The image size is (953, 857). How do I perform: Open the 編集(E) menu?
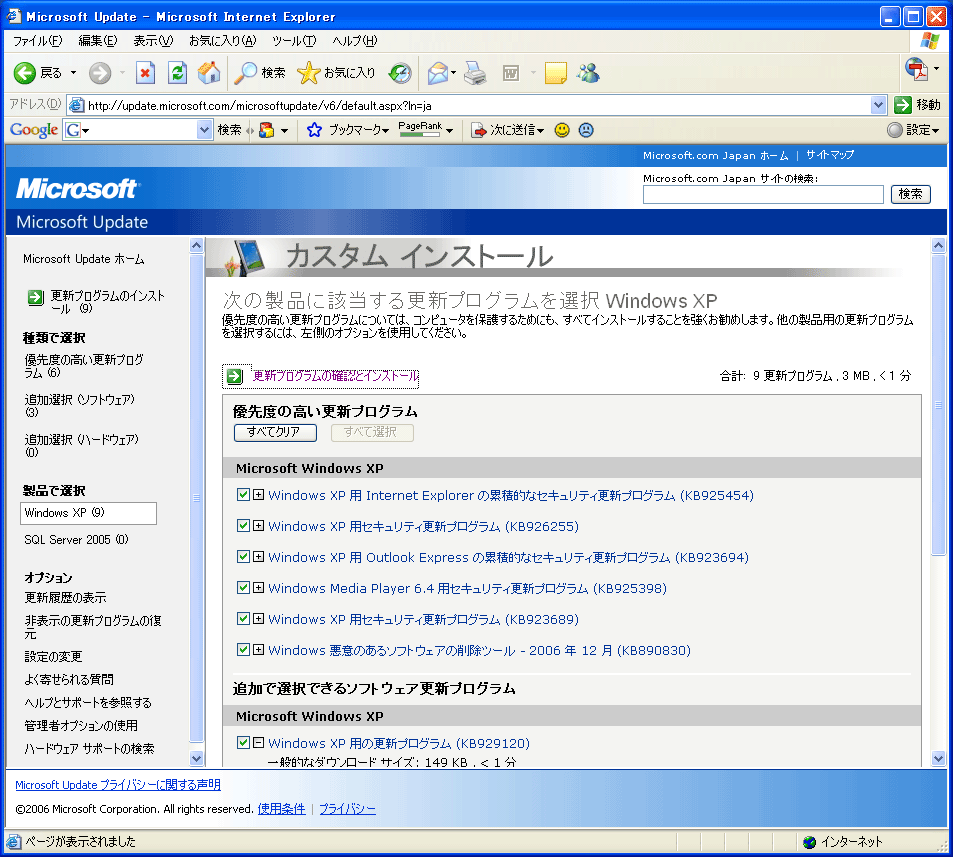tap(98, 41)
